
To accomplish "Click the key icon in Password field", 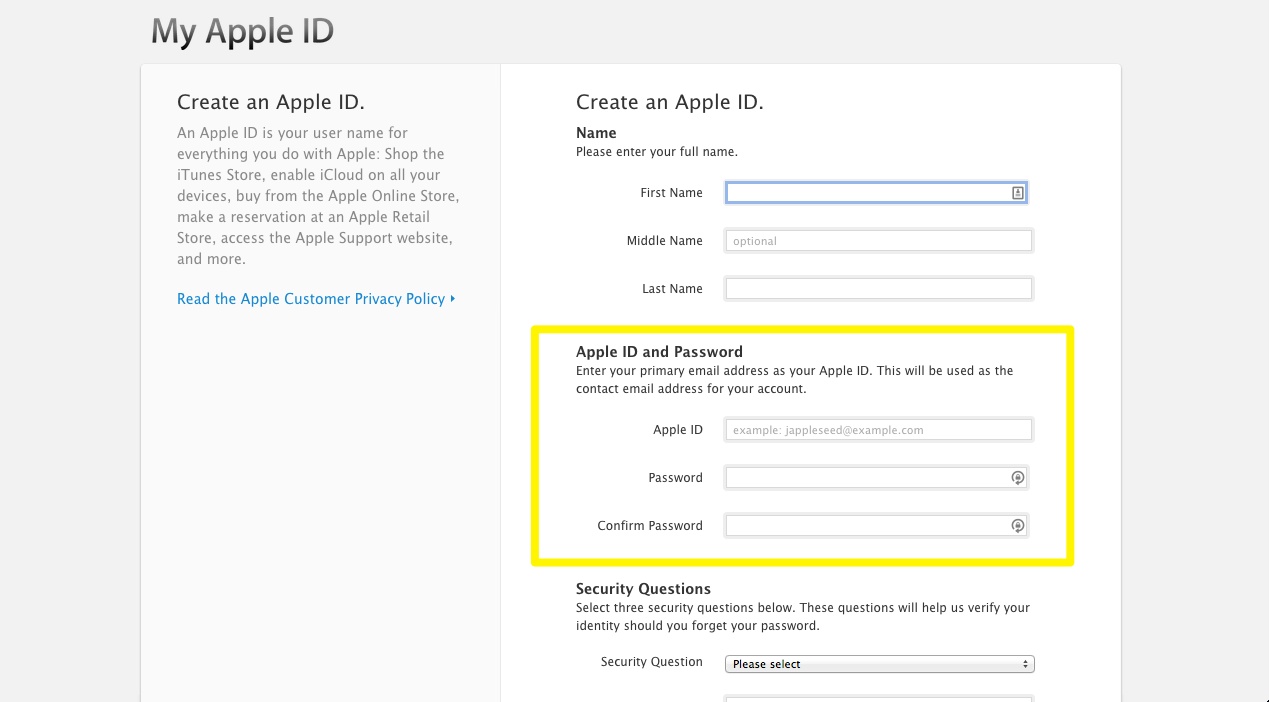I will 1017,478.
